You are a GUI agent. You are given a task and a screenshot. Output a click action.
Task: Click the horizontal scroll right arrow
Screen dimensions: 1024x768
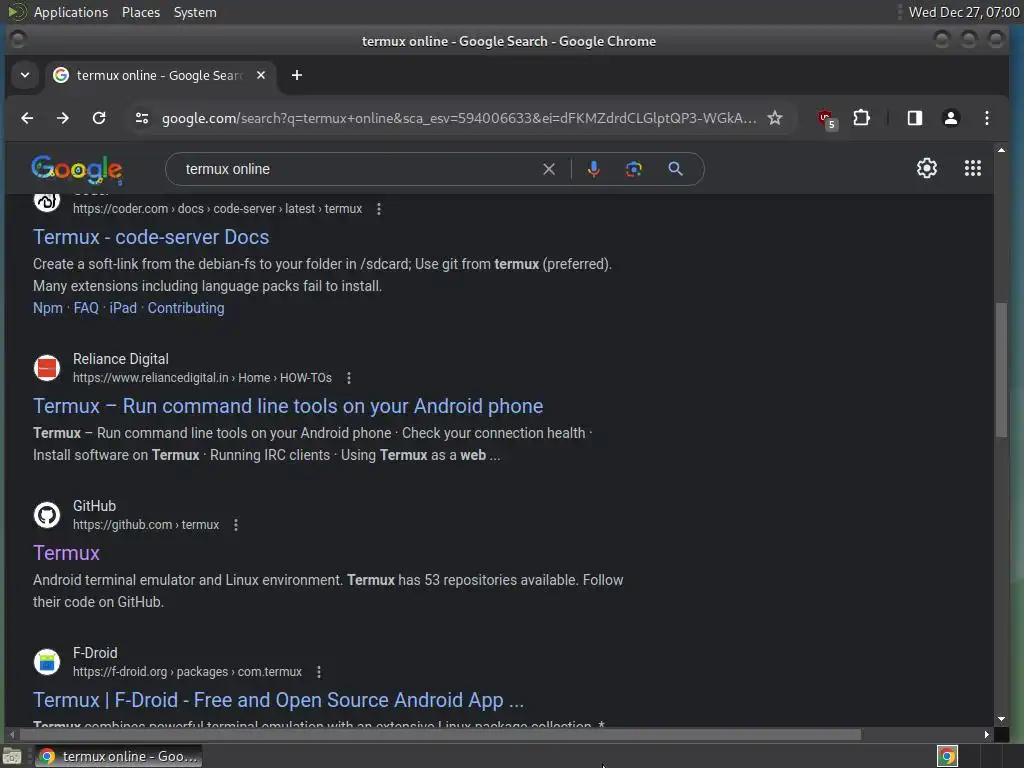click(x=986, y=735)
